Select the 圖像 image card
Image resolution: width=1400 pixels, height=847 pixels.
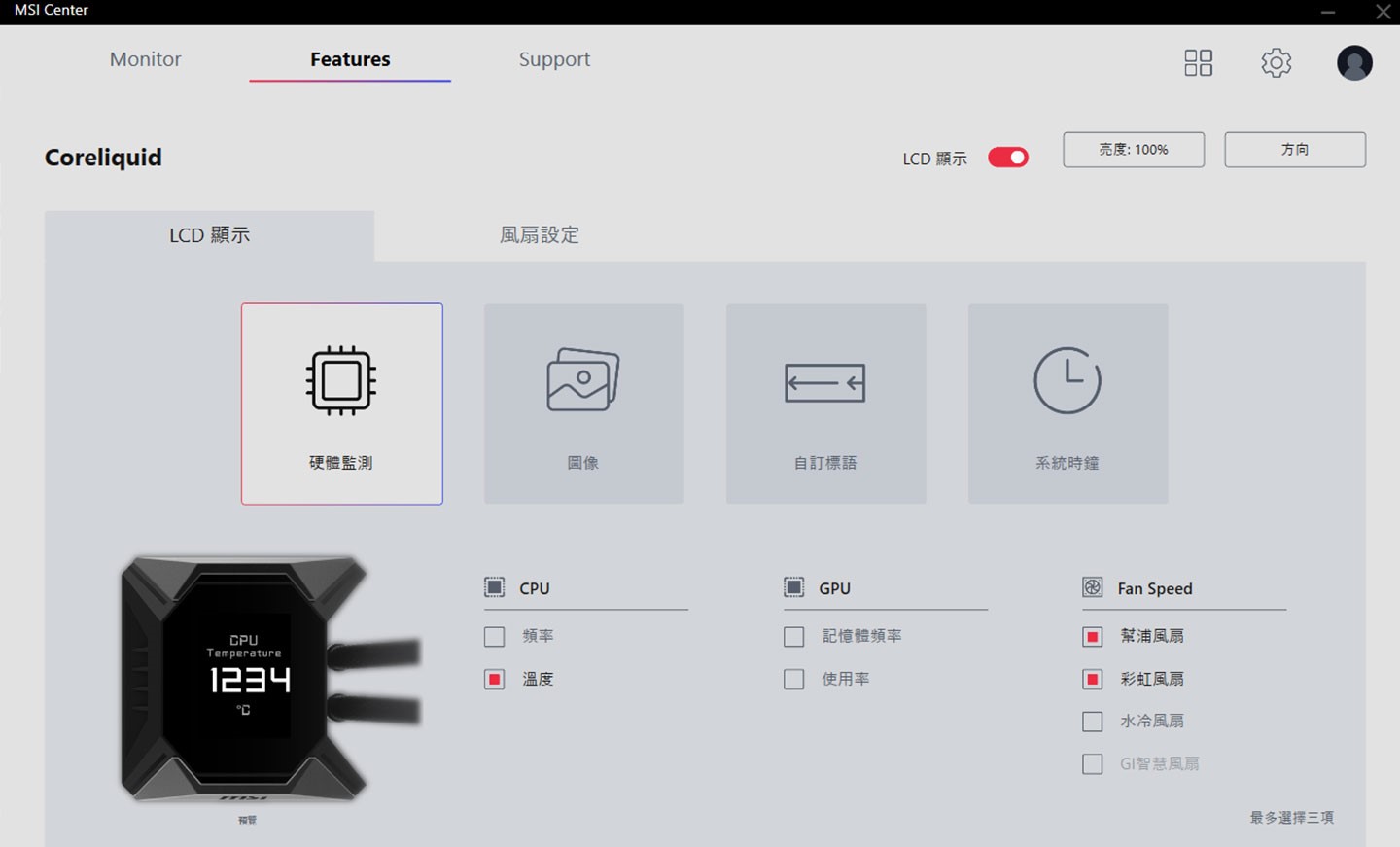[583, 404]
